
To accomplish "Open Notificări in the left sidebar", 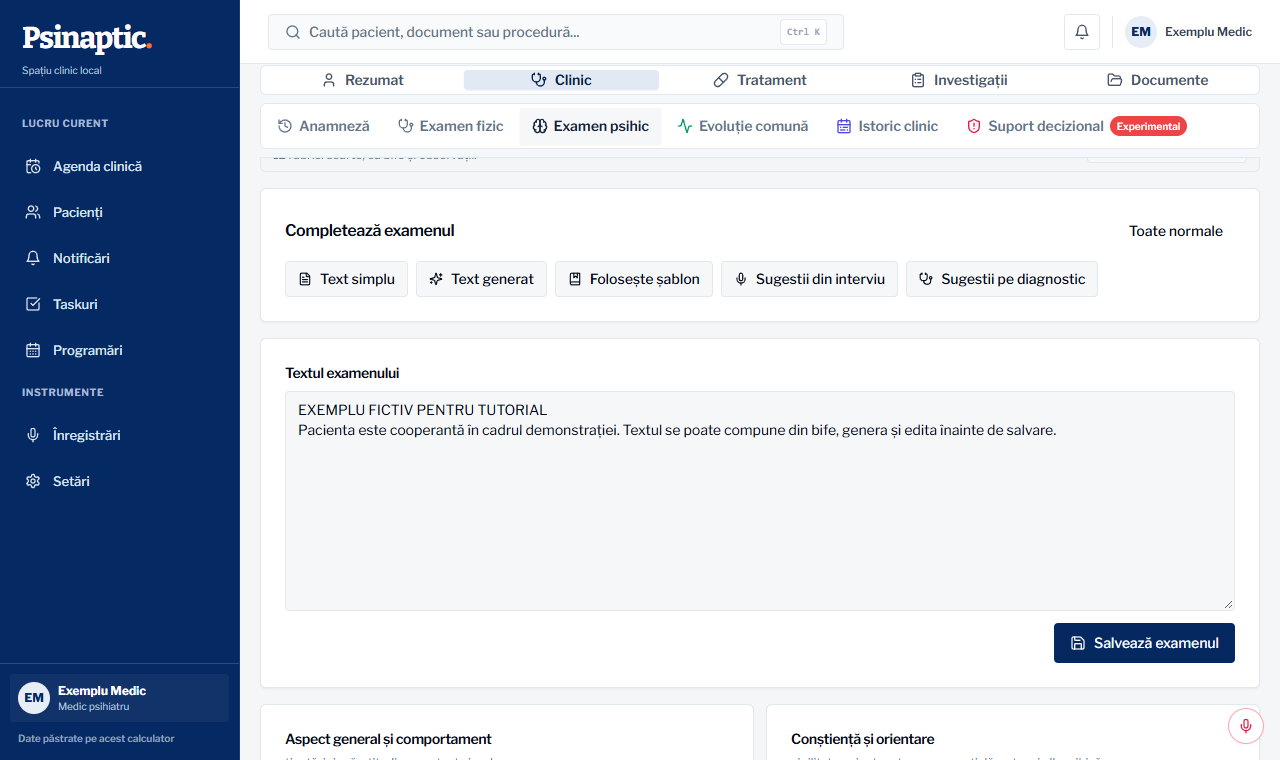I will [120, 258].
